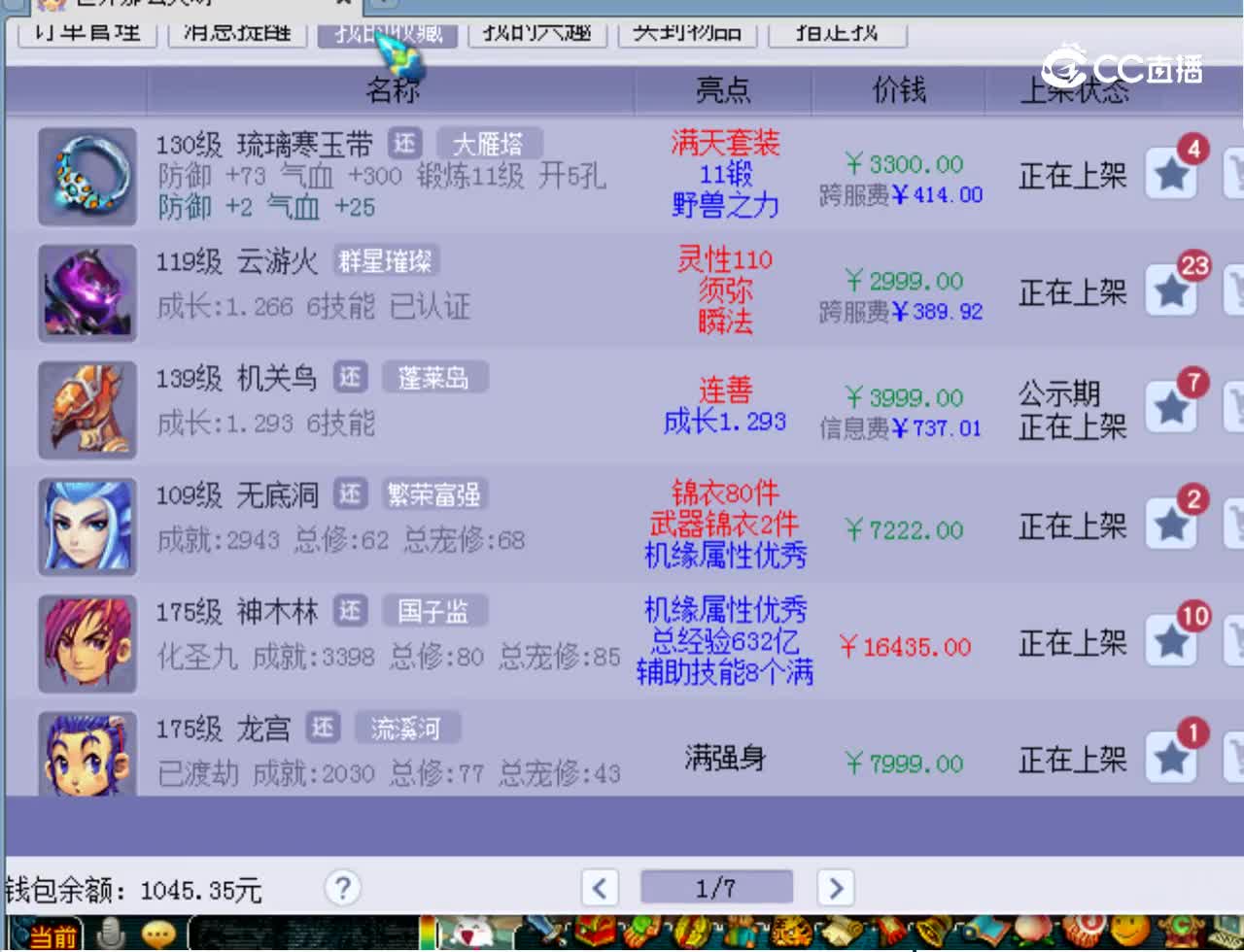Image resolution: width=1244 pixels, height=952 pixels.
Task: Click 满强身 highlight text
Action: (725, 758)
